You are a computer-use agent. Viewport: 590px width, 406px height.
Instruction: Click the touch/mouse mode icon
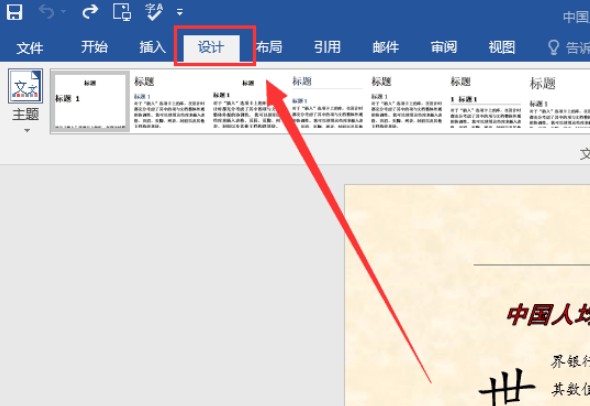point(122,12)
